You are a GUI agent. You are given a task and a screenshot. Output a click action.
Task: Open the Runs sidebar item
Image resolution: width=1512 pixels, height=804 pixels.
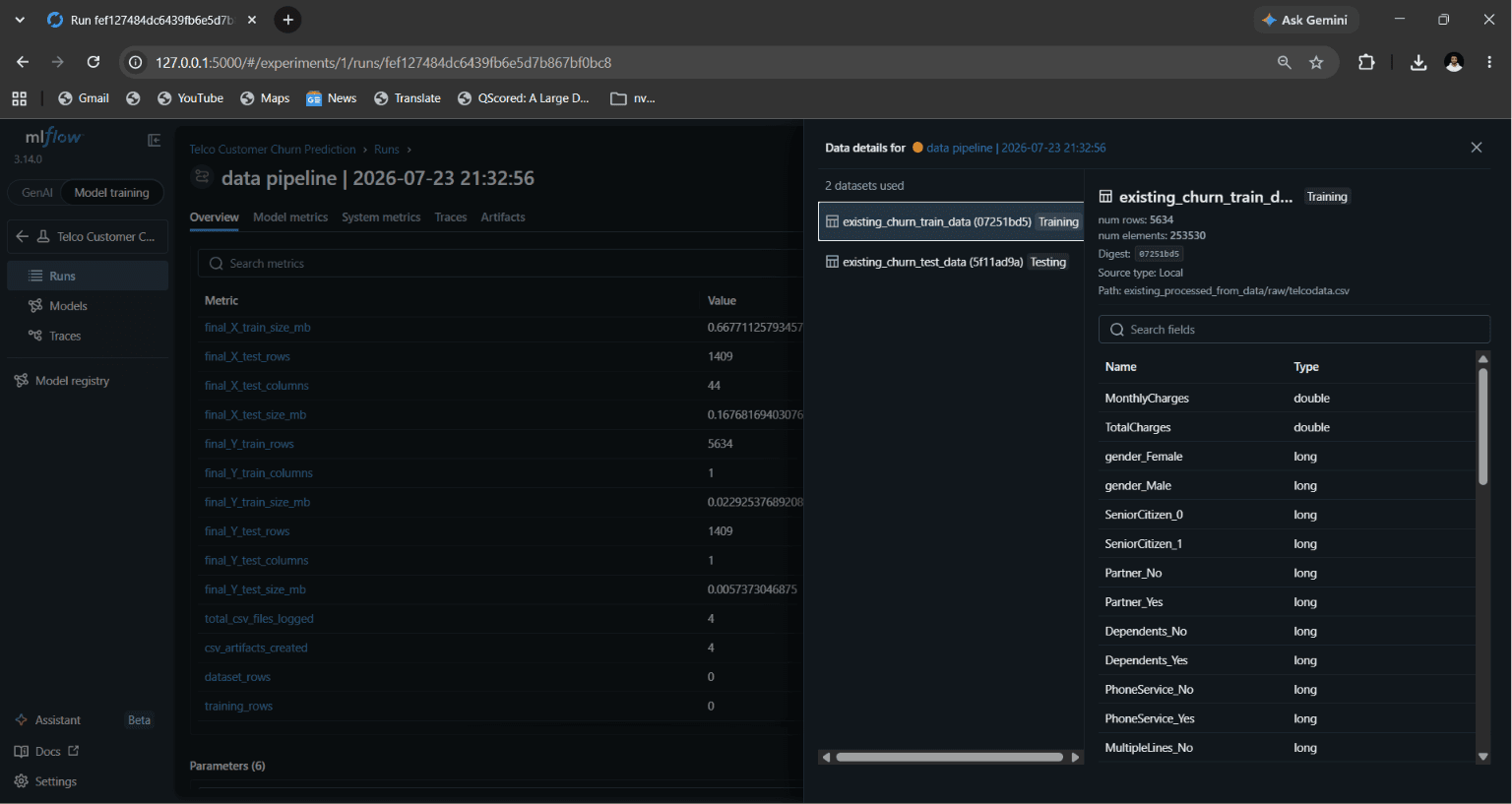point(88,276)
